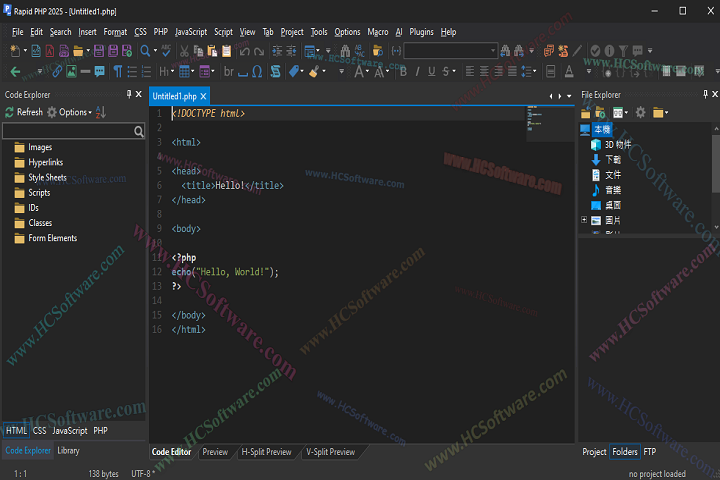Justify text alignment
This screenshot has height=480, width=720.
[x=512, y=72]
